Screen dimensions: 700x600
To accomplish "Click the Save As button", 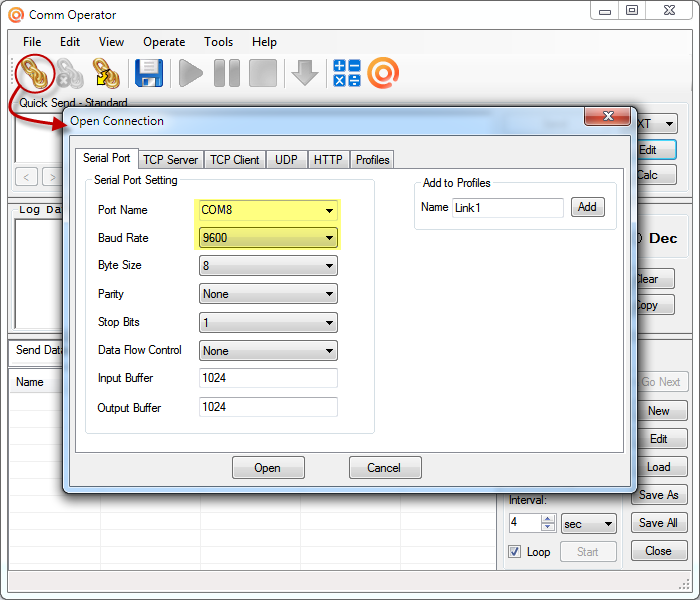I will [x=659, y=495].
